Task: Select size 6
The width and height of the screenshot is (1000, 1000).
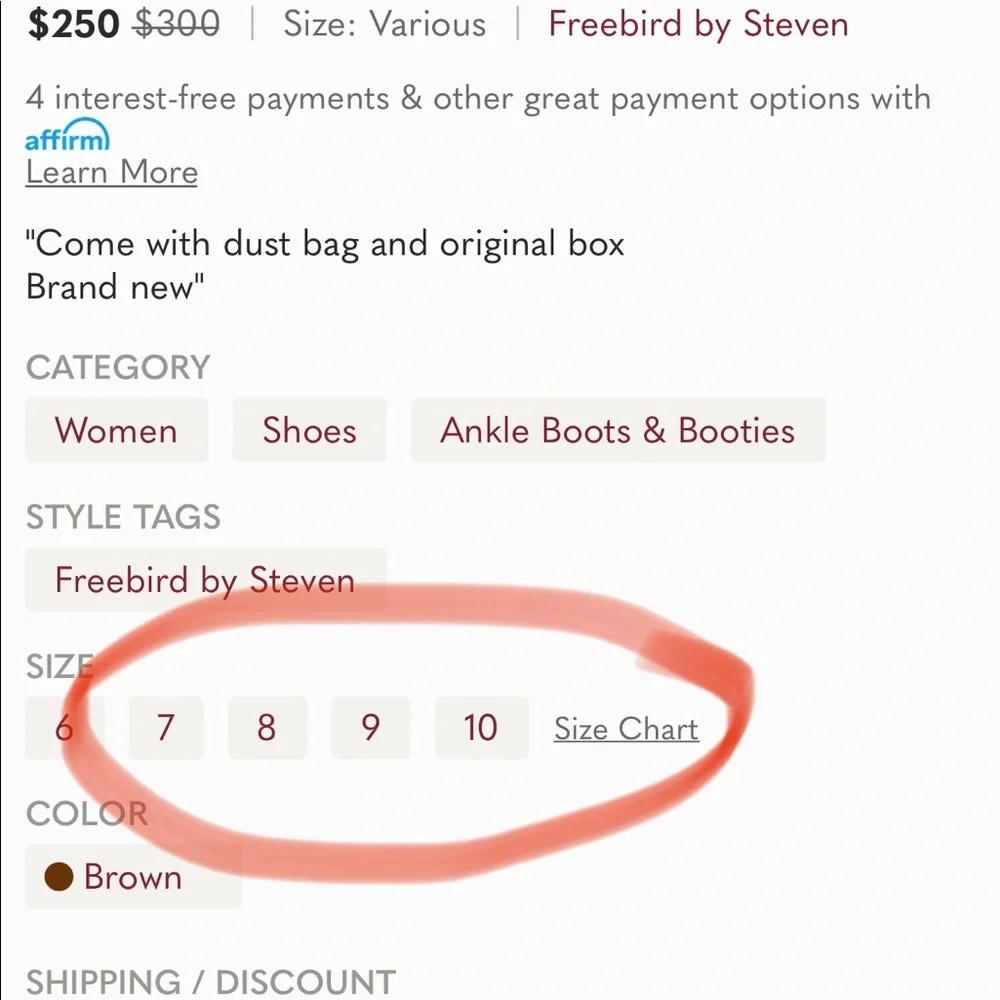Action: tap(64, 728)
